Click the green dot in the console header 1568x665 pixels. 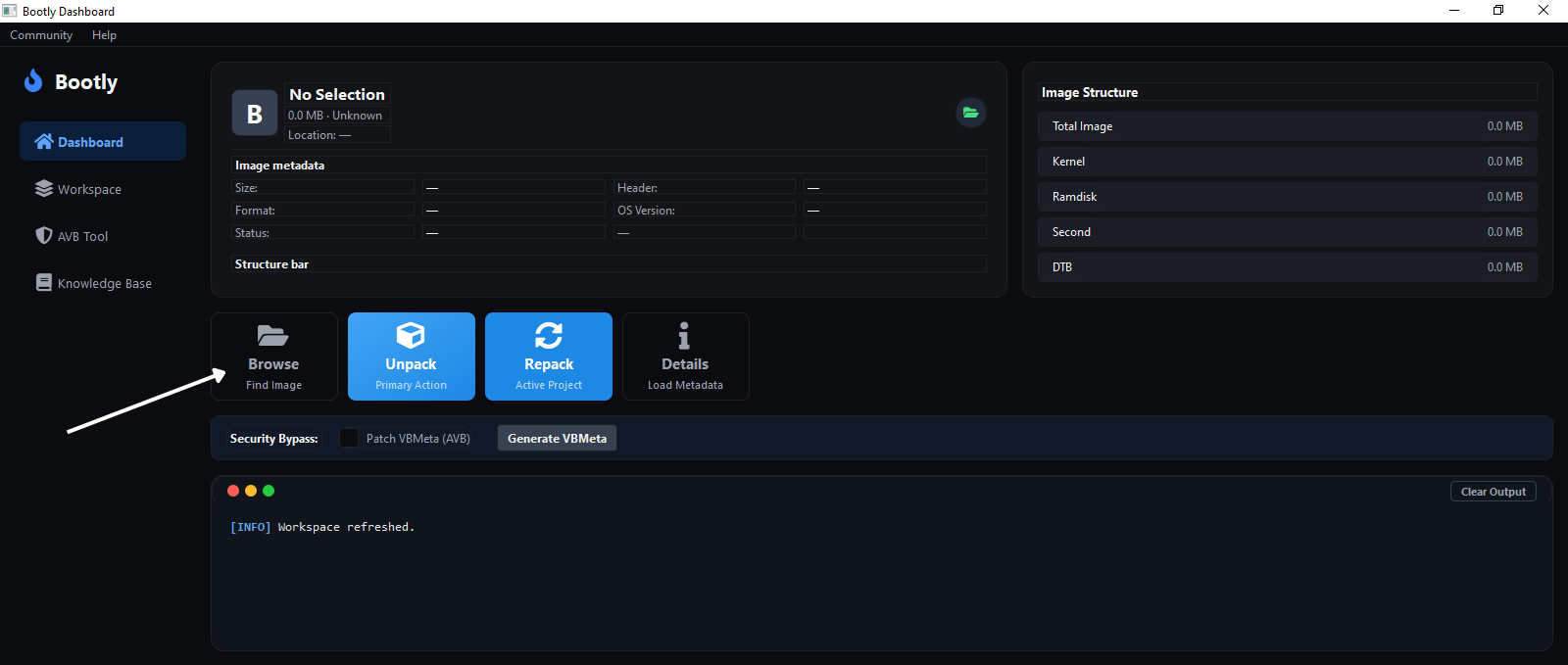point(269,491)
